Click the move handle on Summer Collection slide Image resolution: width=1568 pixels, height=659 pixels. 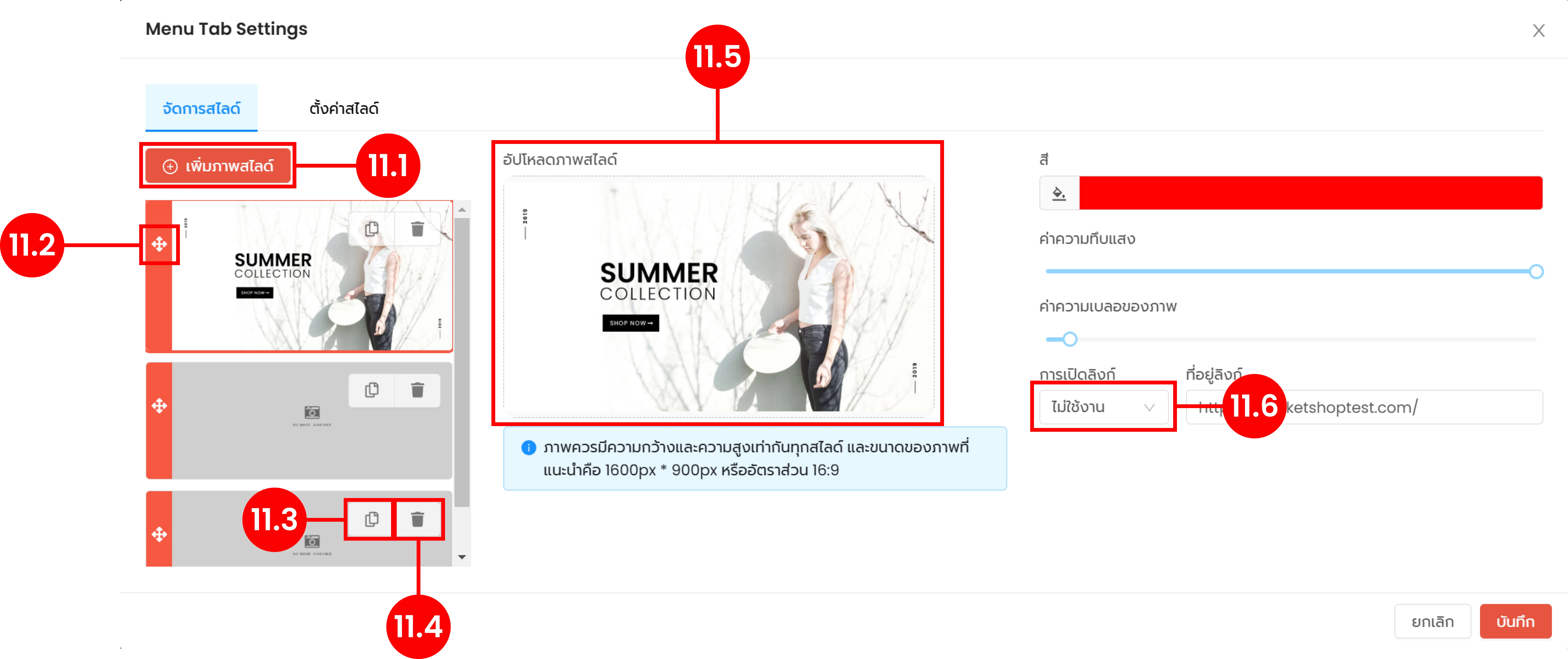pyautogui.click(x=160, y=245)
